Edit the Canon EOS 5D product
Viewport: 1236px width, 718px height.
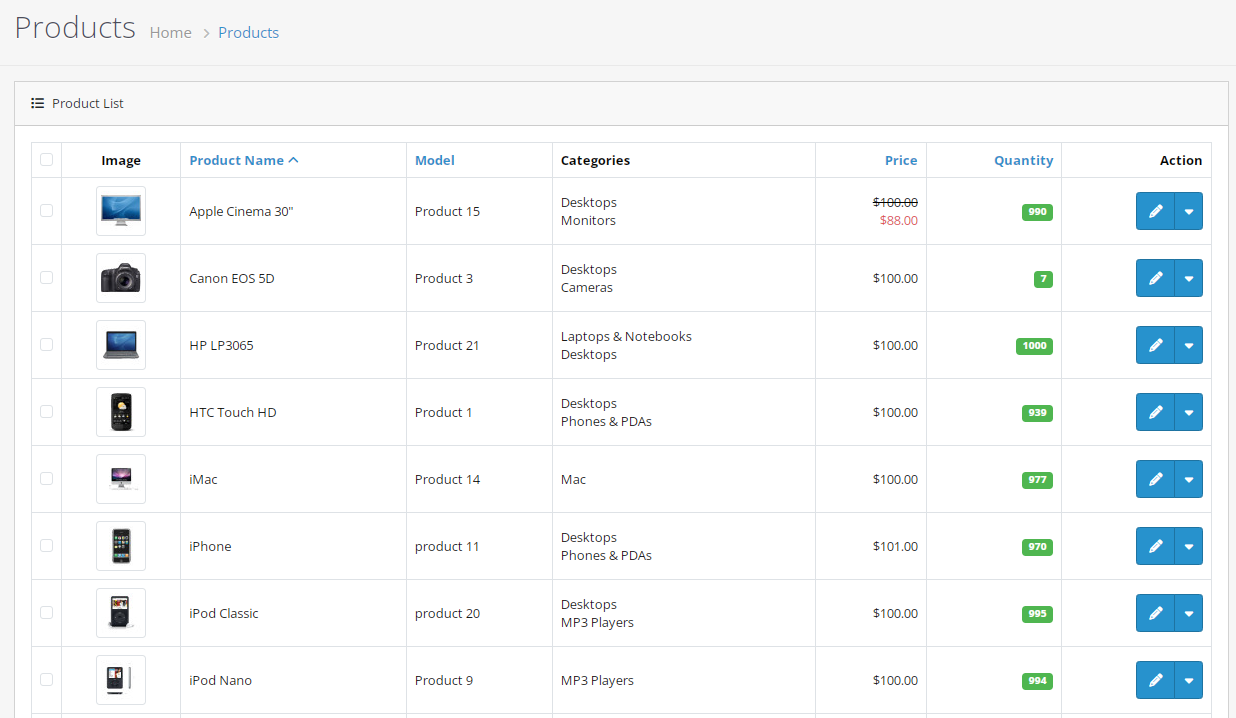coord(1155,278)
